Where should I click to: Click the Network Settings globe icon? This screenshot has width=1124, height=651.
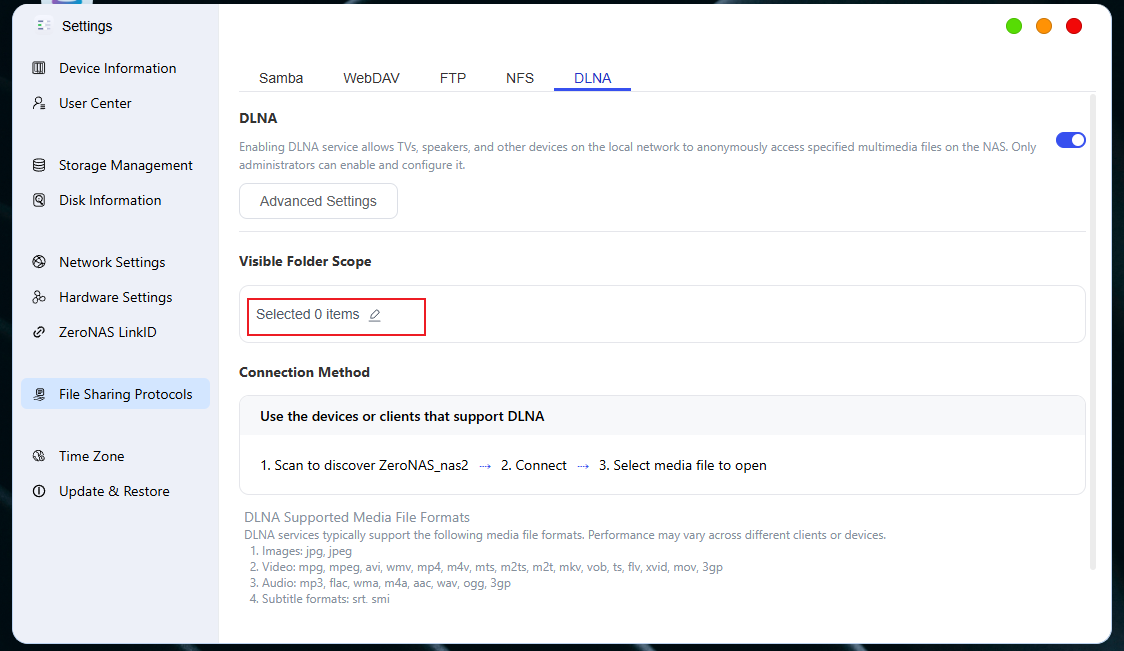click(39, 262)
